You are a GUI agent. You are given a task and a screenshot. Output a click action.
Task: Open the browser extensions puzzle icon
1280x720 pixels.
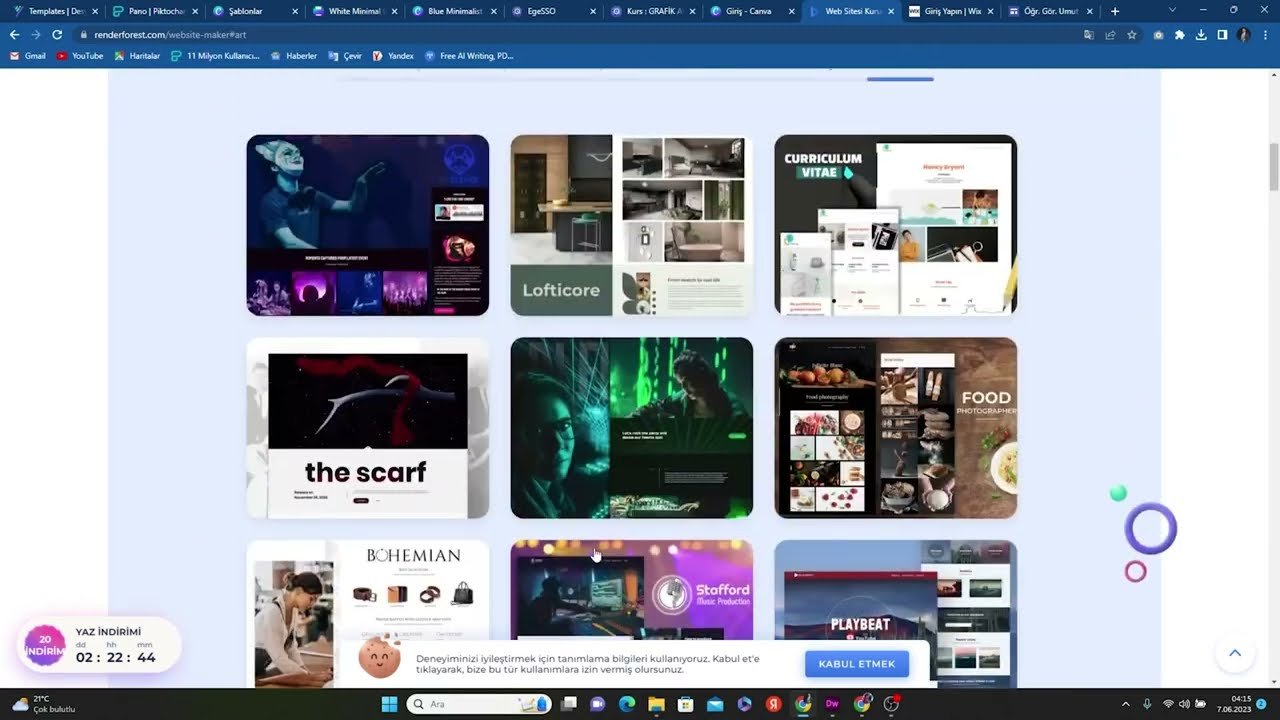pyautogui.click(x=1180, y=34)
